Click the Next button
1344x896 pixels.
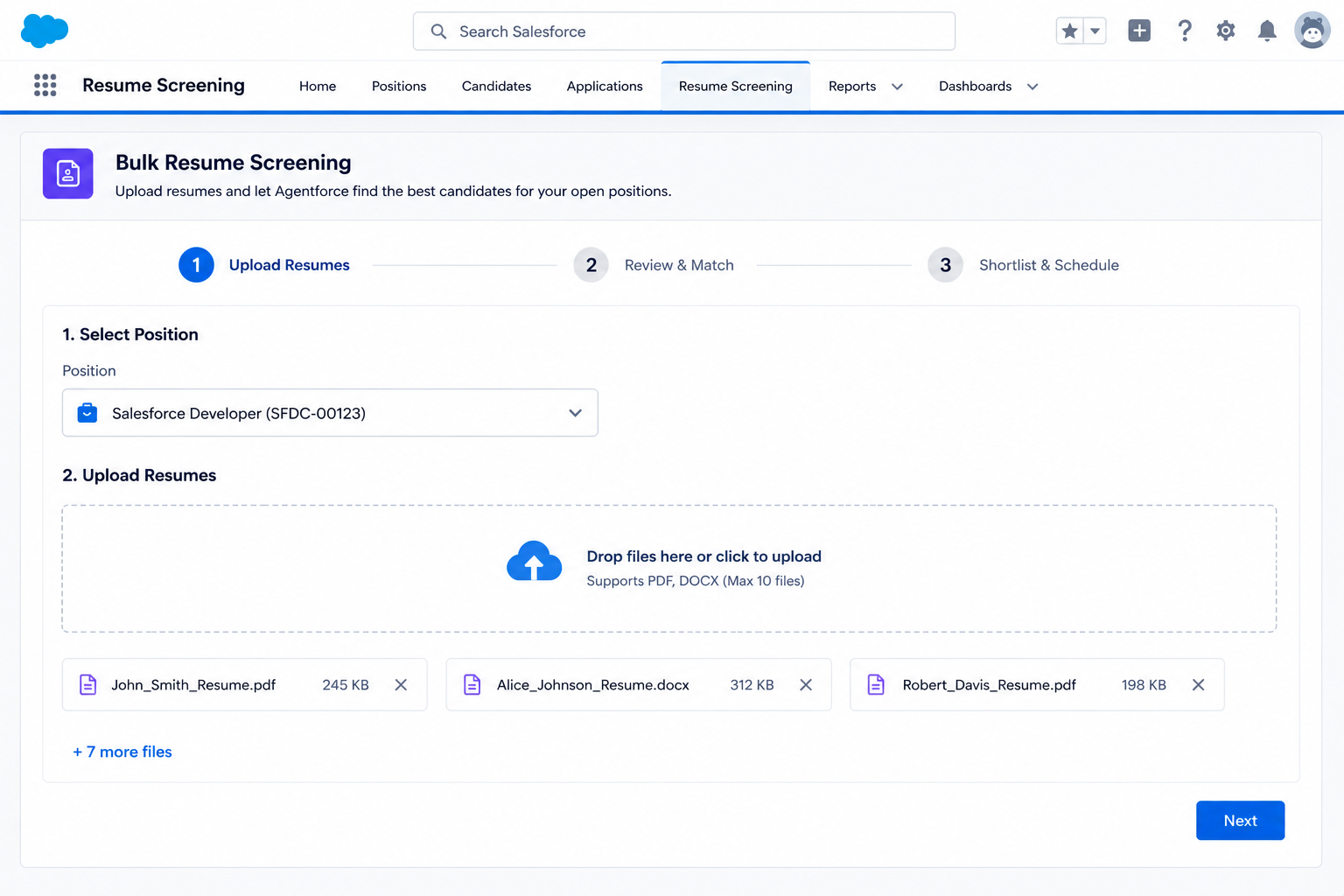[1240, 821]
